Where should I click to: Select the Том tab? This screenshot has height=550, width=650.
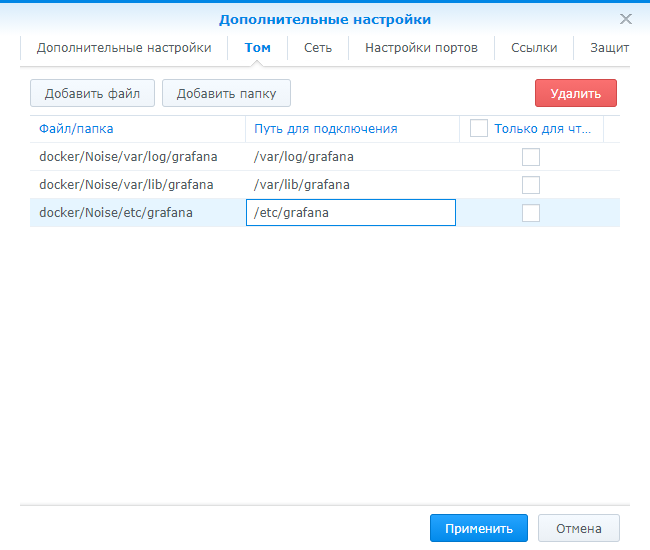(257, 47)
